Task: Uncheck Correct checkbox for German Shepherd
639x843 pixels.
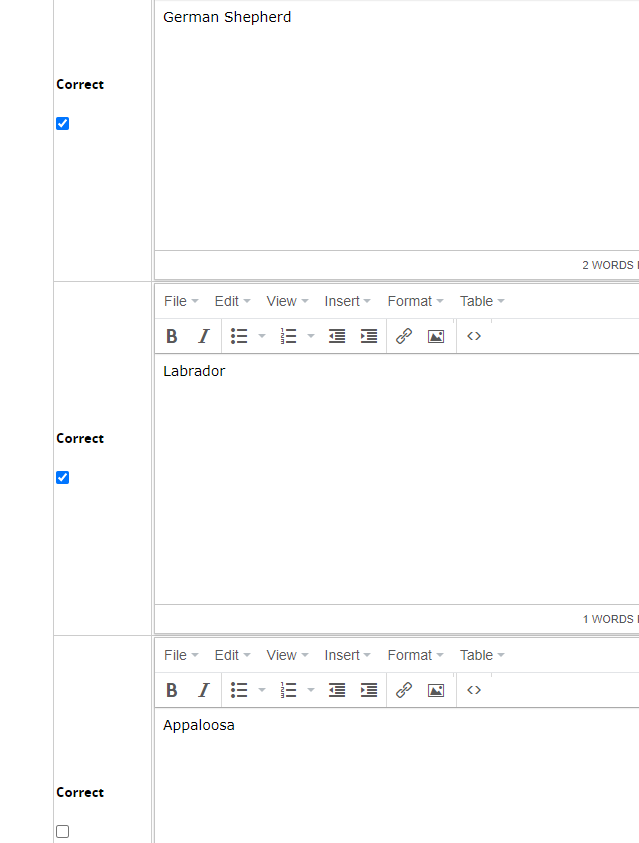Action: 63,124
